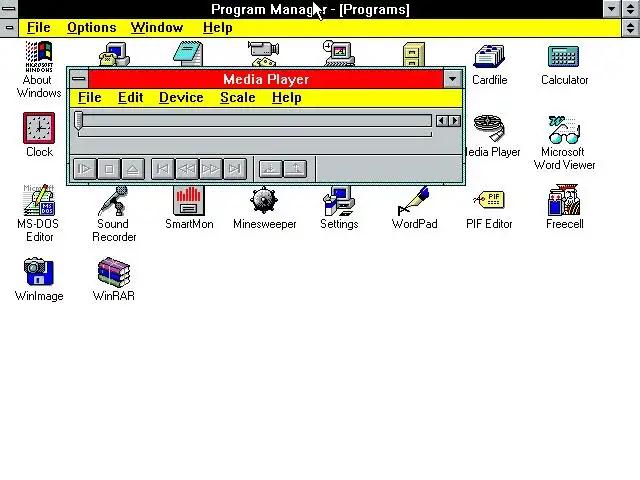The height and width of the screenshot is (480, 640).
Task: Select the WordPad icon
Action: coord(413,201)
